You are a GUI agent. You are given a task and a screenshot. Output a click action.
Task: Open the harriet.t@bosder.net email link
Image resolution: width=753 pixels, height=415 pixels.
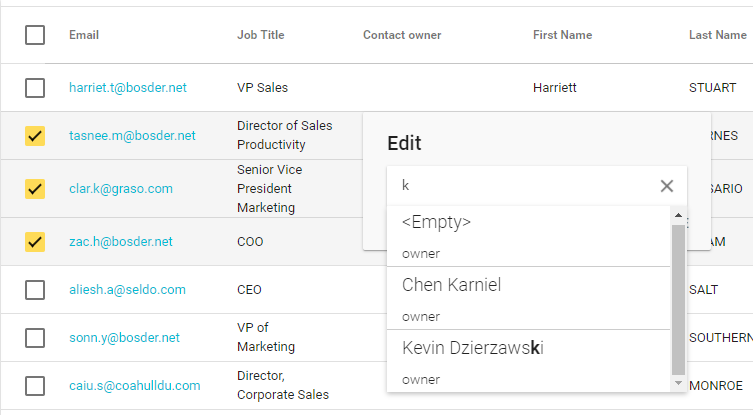(x=128, y=87)
